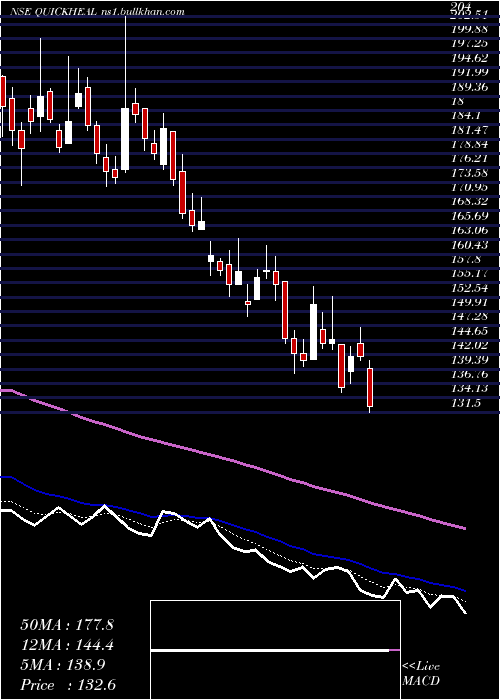The width and height of the screenshot is (500, 700).
Task: Click the 197.25 price axis label
Action: coord(469,44)
